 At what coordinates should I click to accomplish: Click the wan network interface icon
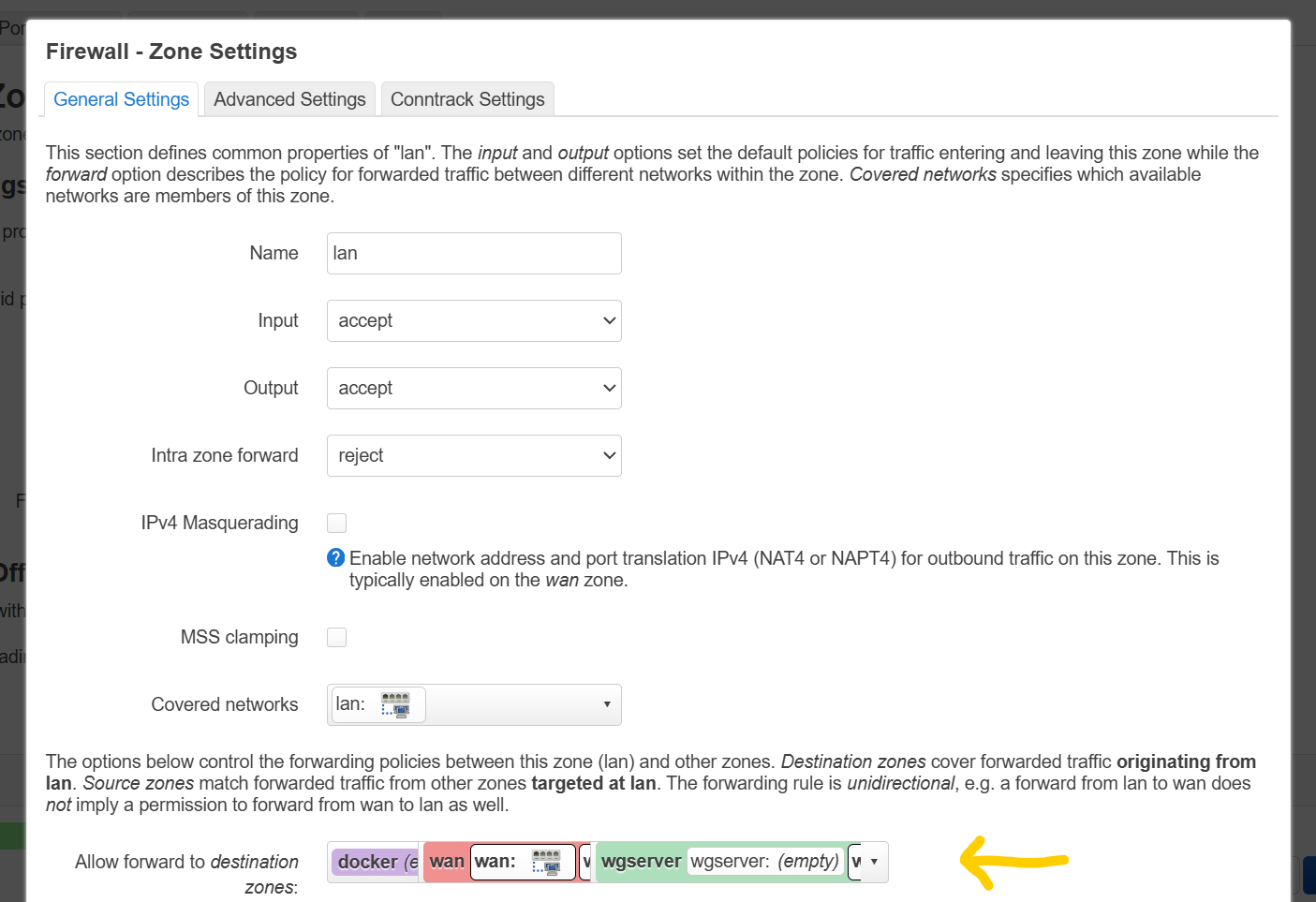(x=546, y=862)
